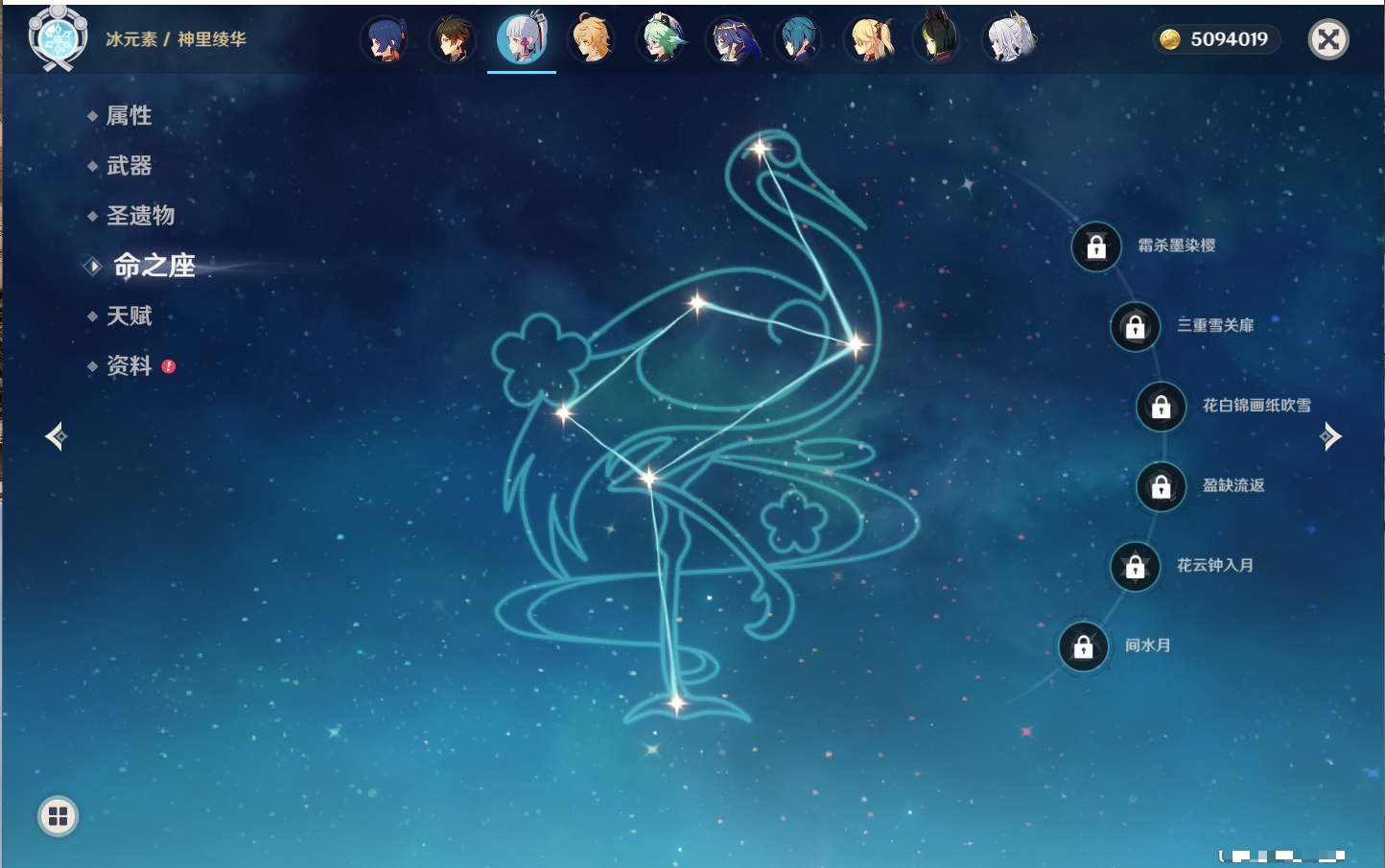
Task: Open the grid menu icon at bottom-left
Action: (x=58, y=816)
